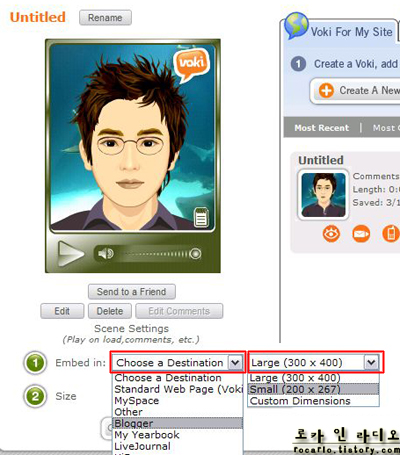Click Create A New button plus icon
The width and height of the screenshot is (400, 455).
[326, 90]
